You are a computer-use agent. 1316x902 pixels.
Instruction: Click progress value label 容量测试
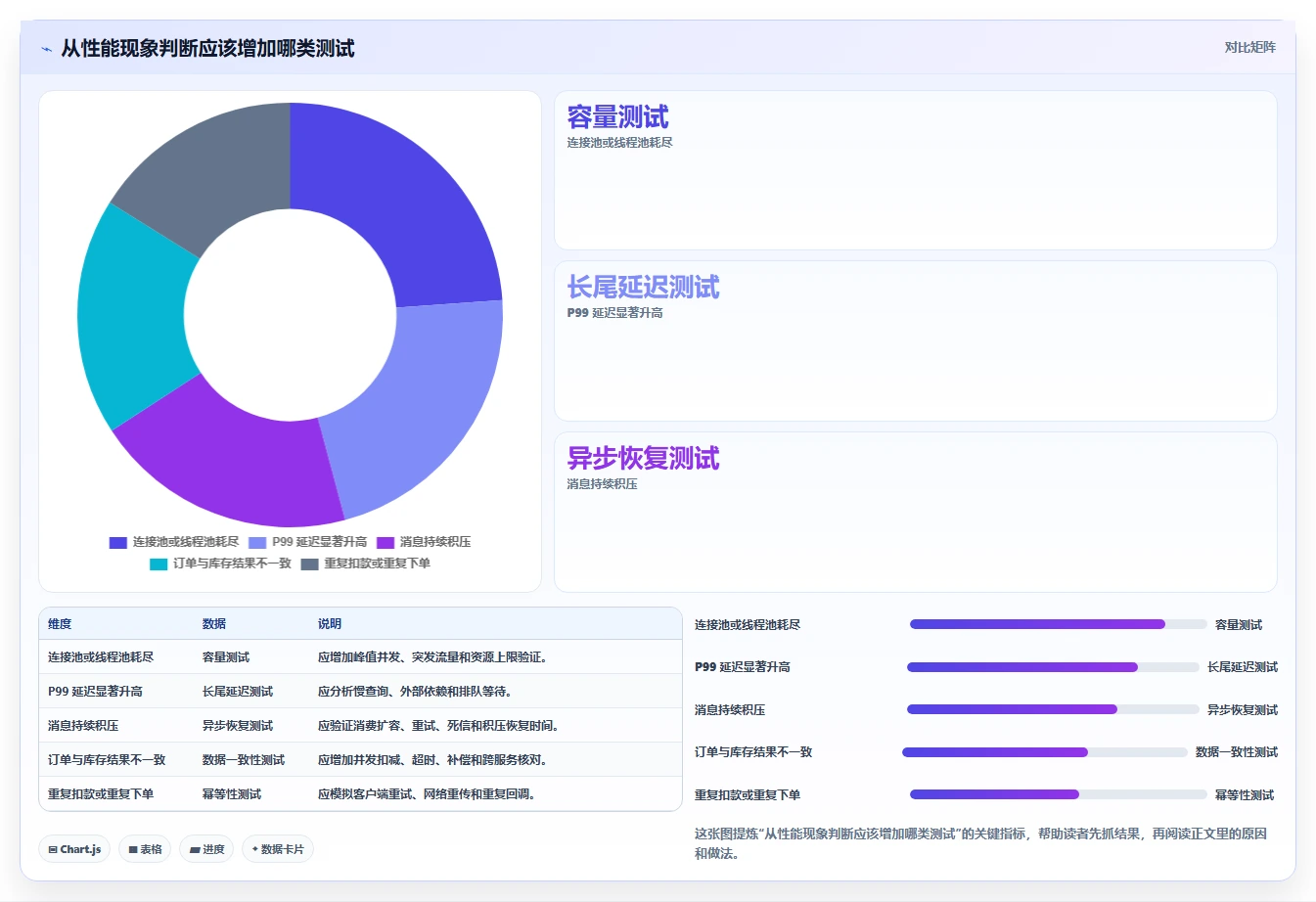tap(1239, 625)
